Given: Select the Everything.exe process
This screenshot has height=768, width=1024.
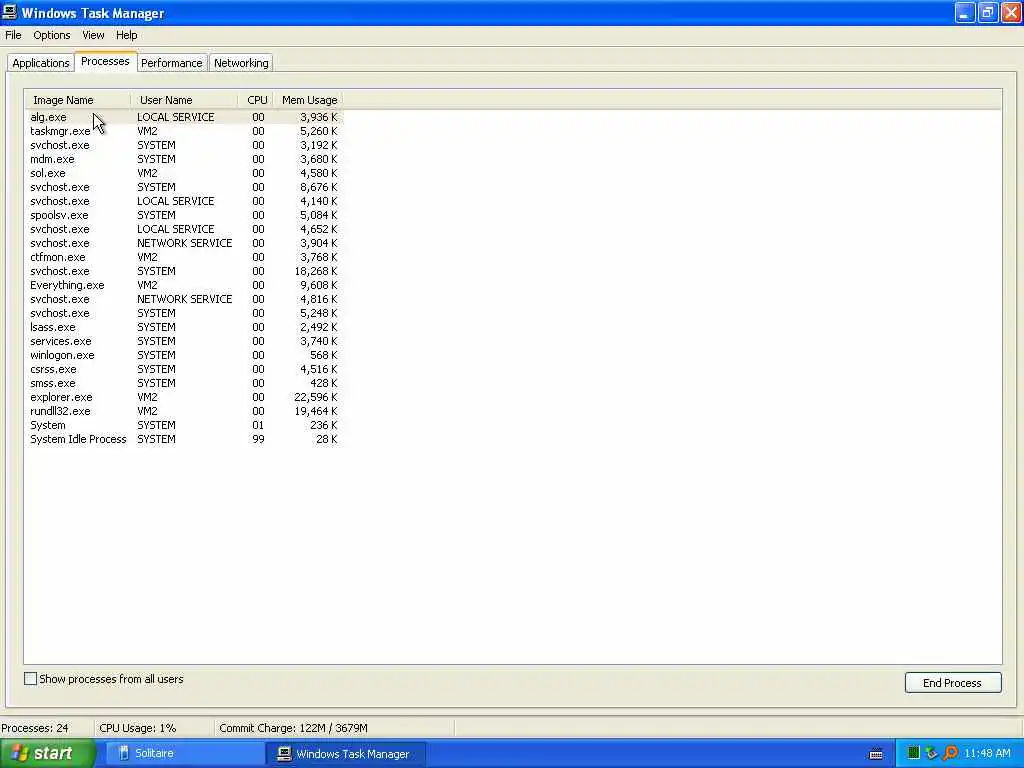Looking at the screenshot, I should pyautogui.click(x=184, y=285).
